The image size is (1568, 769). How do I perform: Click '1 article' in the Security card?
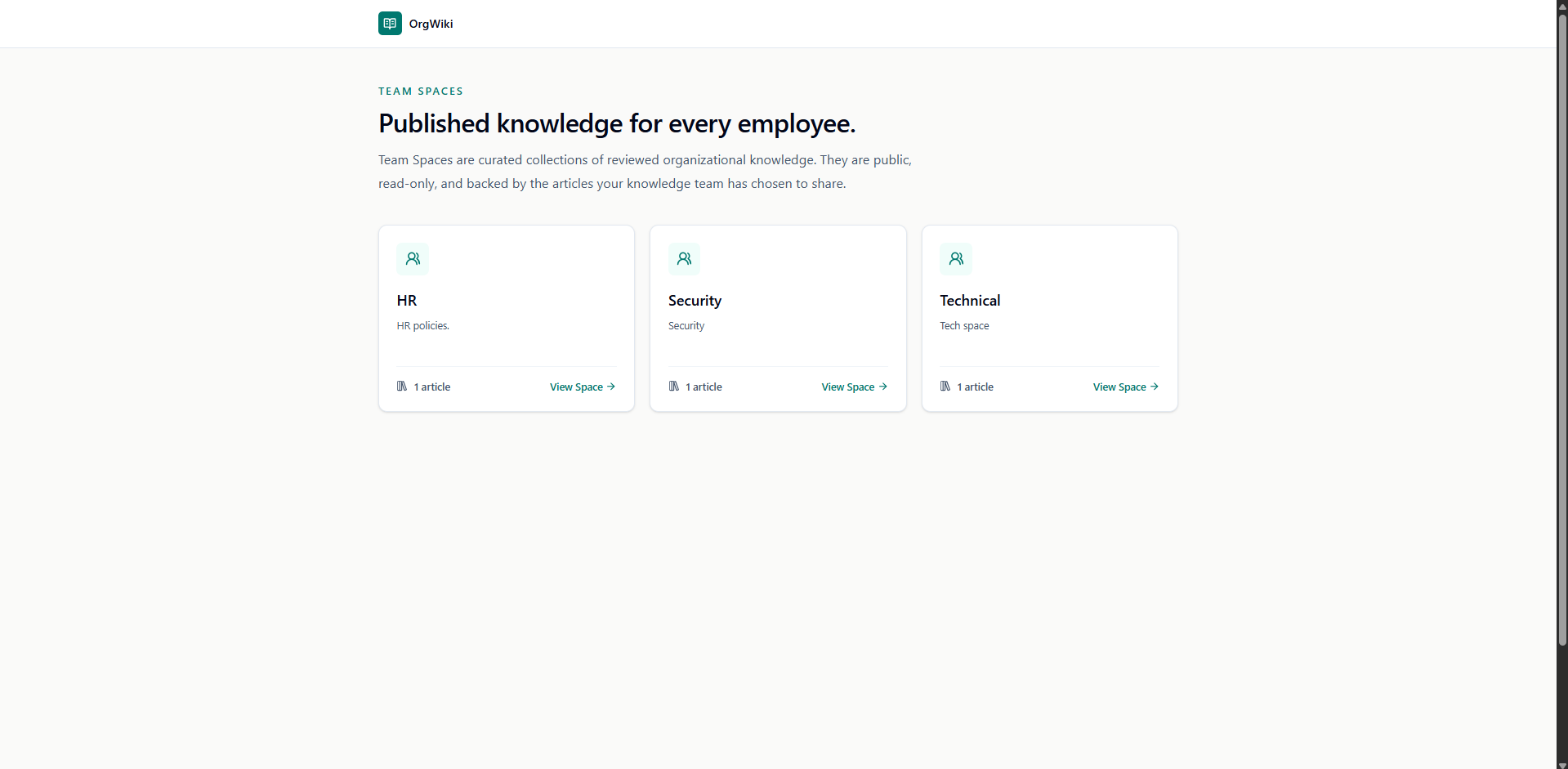click(x=704, y=387)
